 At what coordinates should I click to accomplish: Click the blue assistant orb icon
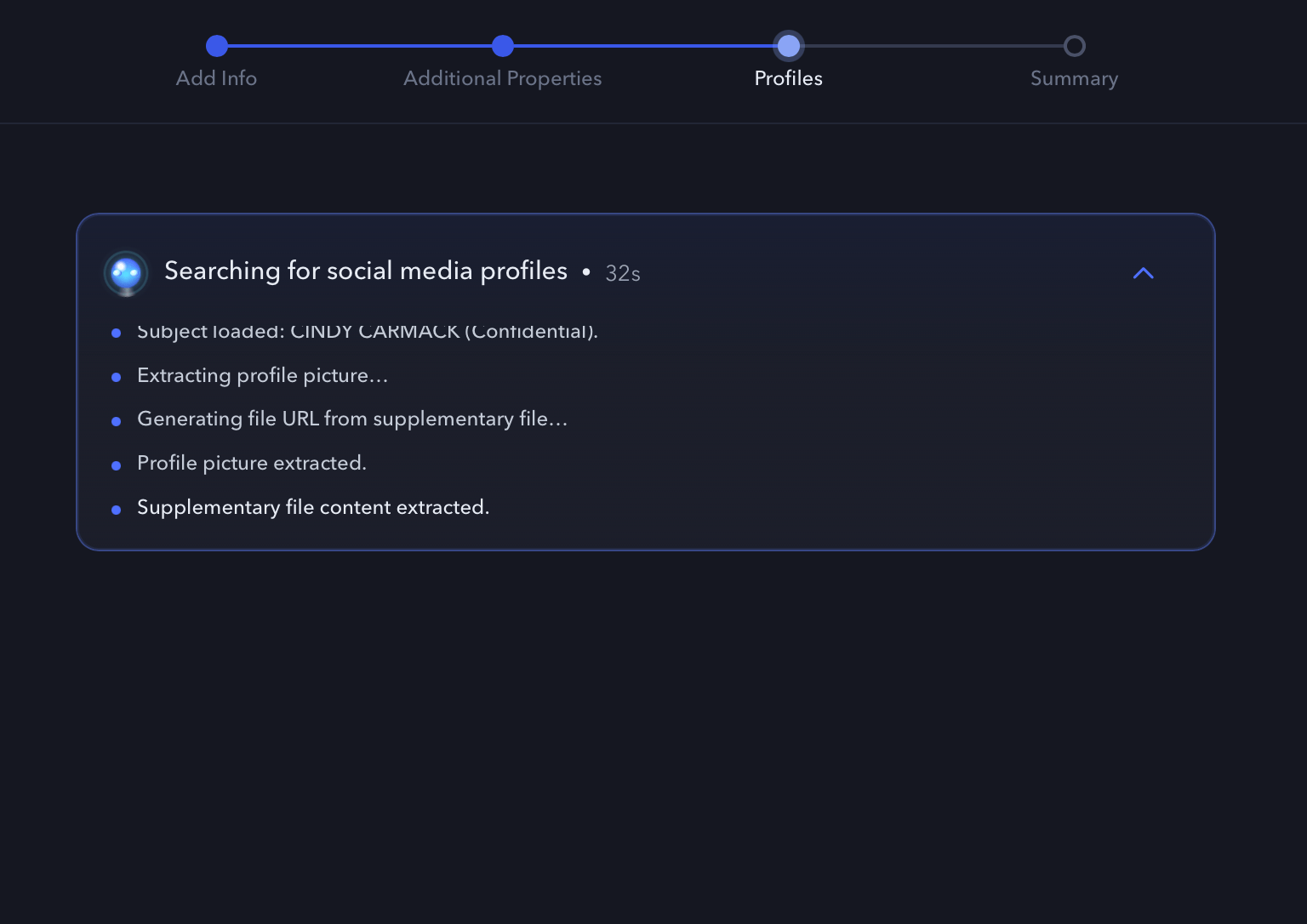(x=126, y=273)
